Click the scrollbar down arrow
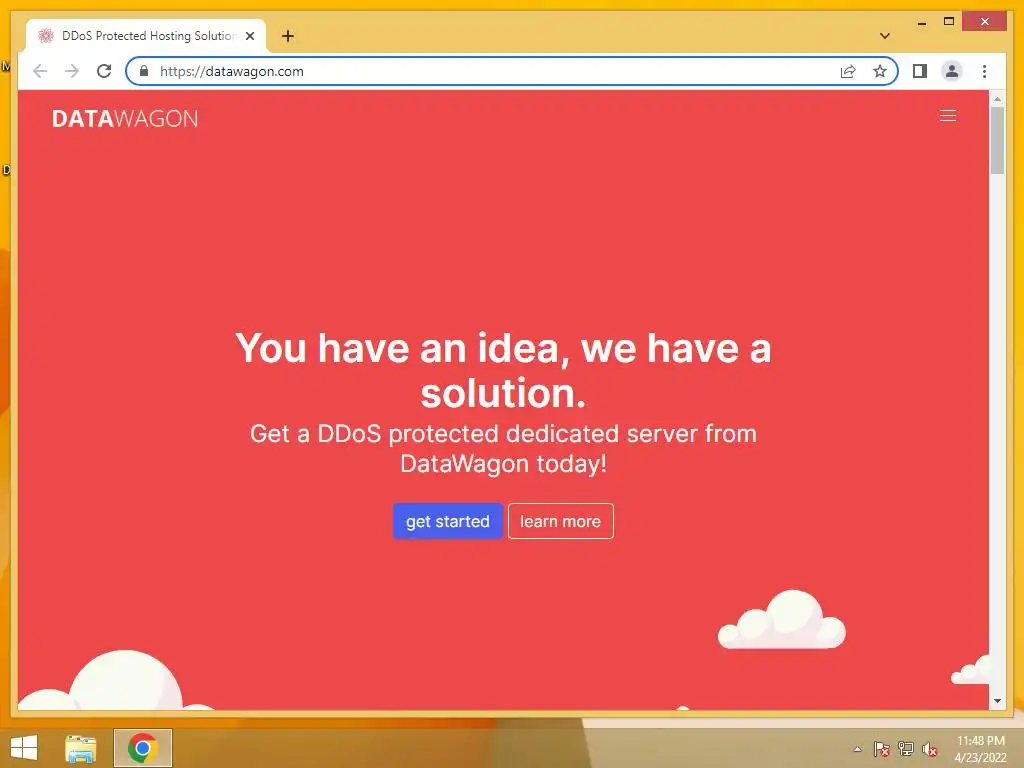Viewport: 1024px width, 768px height. 997,701
